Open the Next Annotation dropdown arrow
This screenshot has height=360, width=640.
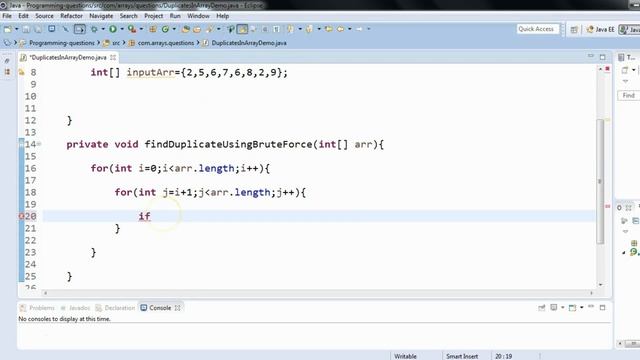[300, 29]
